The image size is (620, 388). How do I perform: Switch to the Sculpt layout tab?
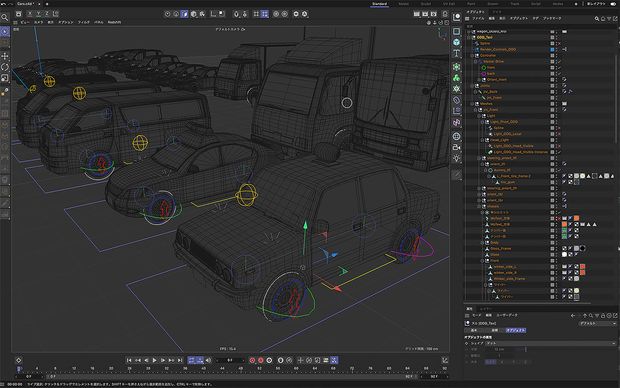[426, 4]
